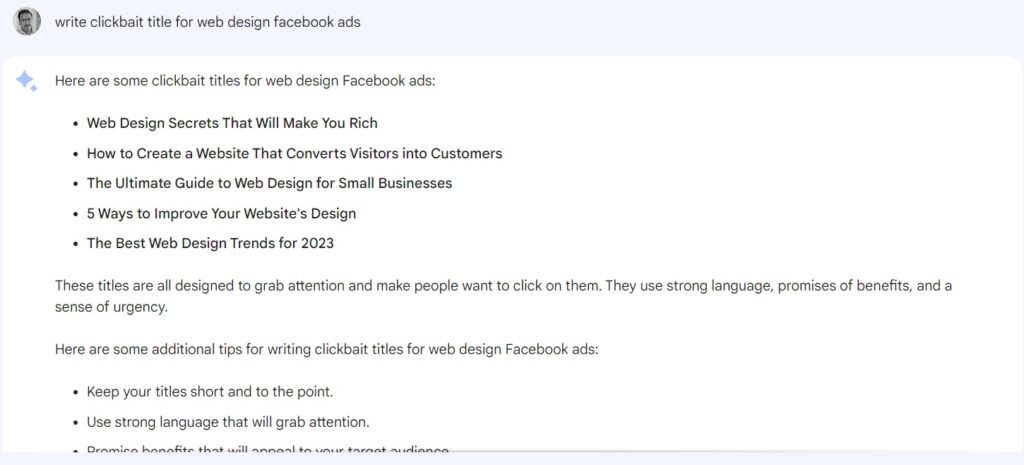The width and height of the screenshot is (1024, 465).
Task: Click the word '2023' in the last title
Action: point(317,244)
